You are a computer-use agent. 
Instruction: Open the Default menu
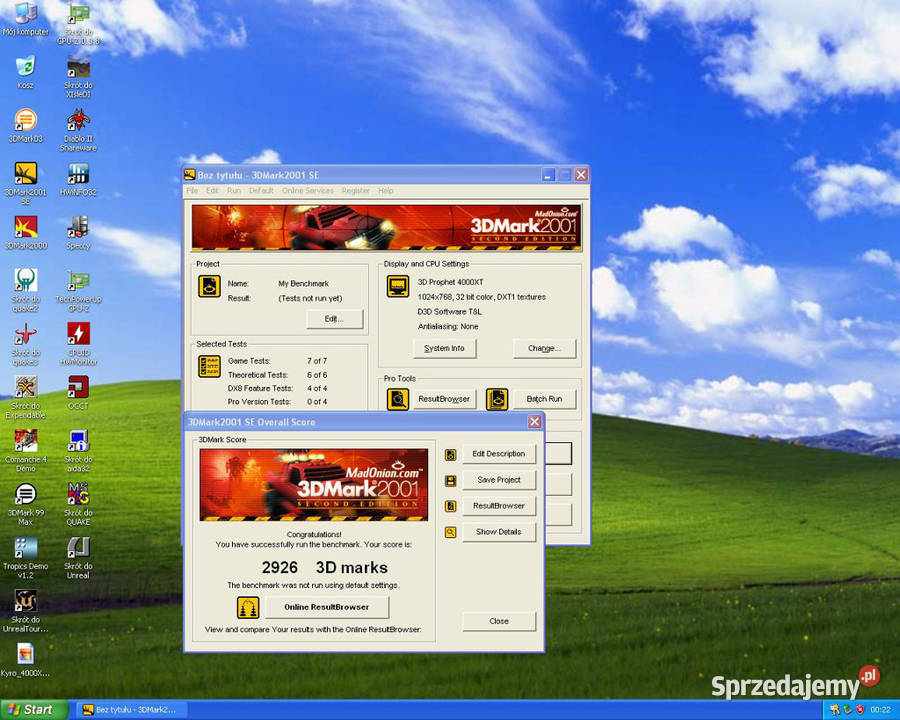pyautogui.click(x=261, y=190)
